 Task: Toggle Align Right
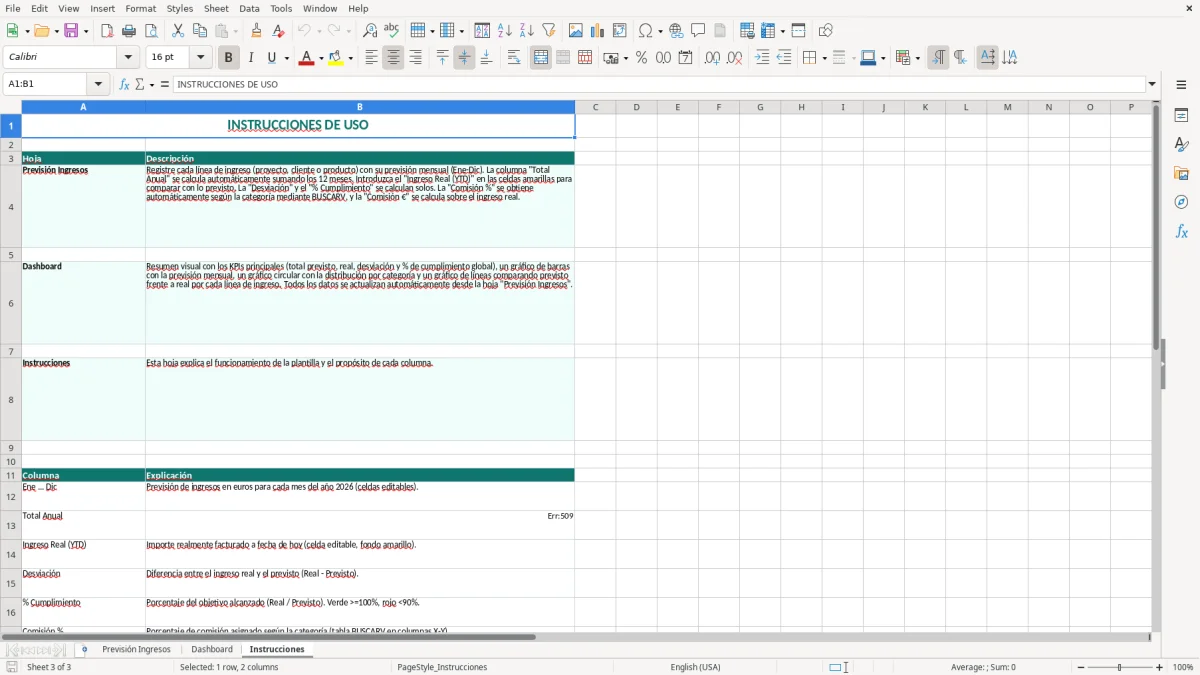(415, 58)
